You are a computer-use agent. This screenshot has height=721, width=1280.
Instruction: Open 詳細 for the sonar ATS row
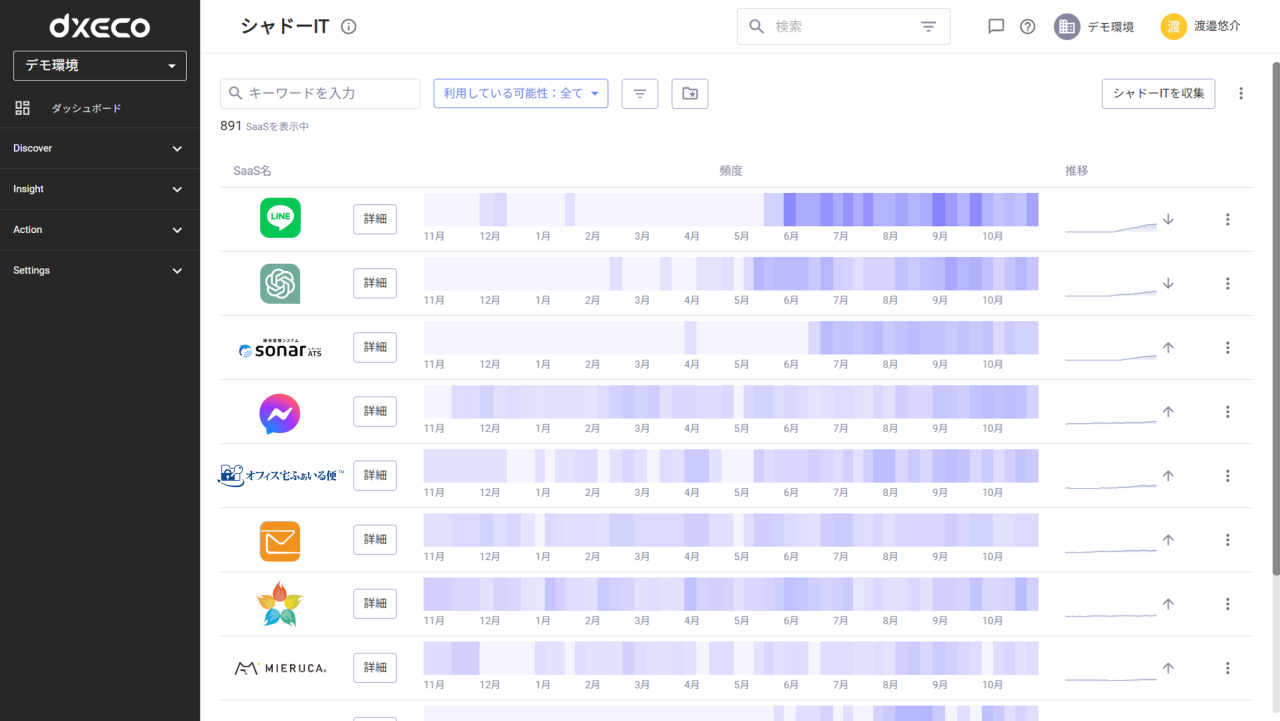pos(375,347)
